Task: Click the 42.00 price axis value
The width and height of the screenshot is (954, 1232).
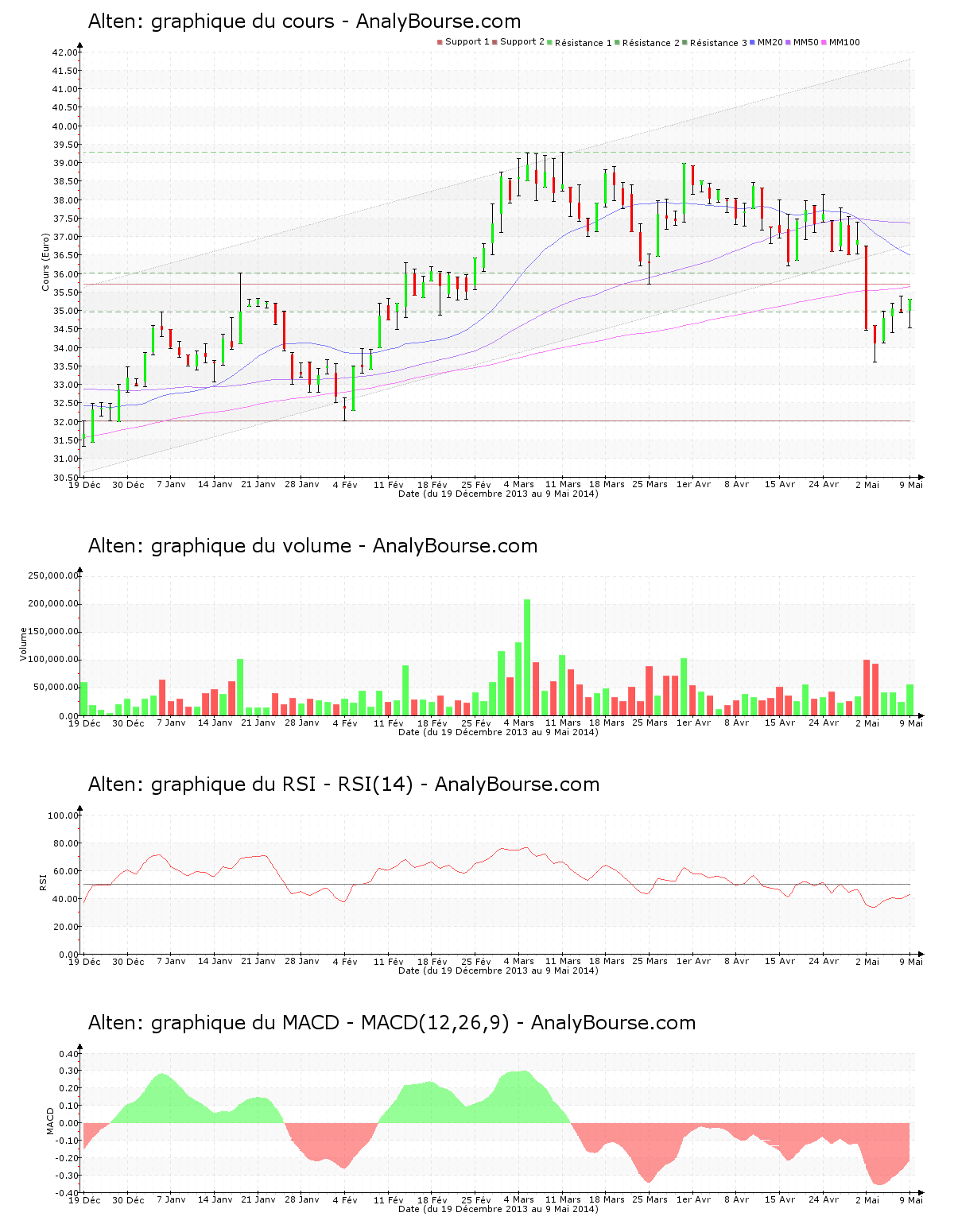Action: click(66, 52)
